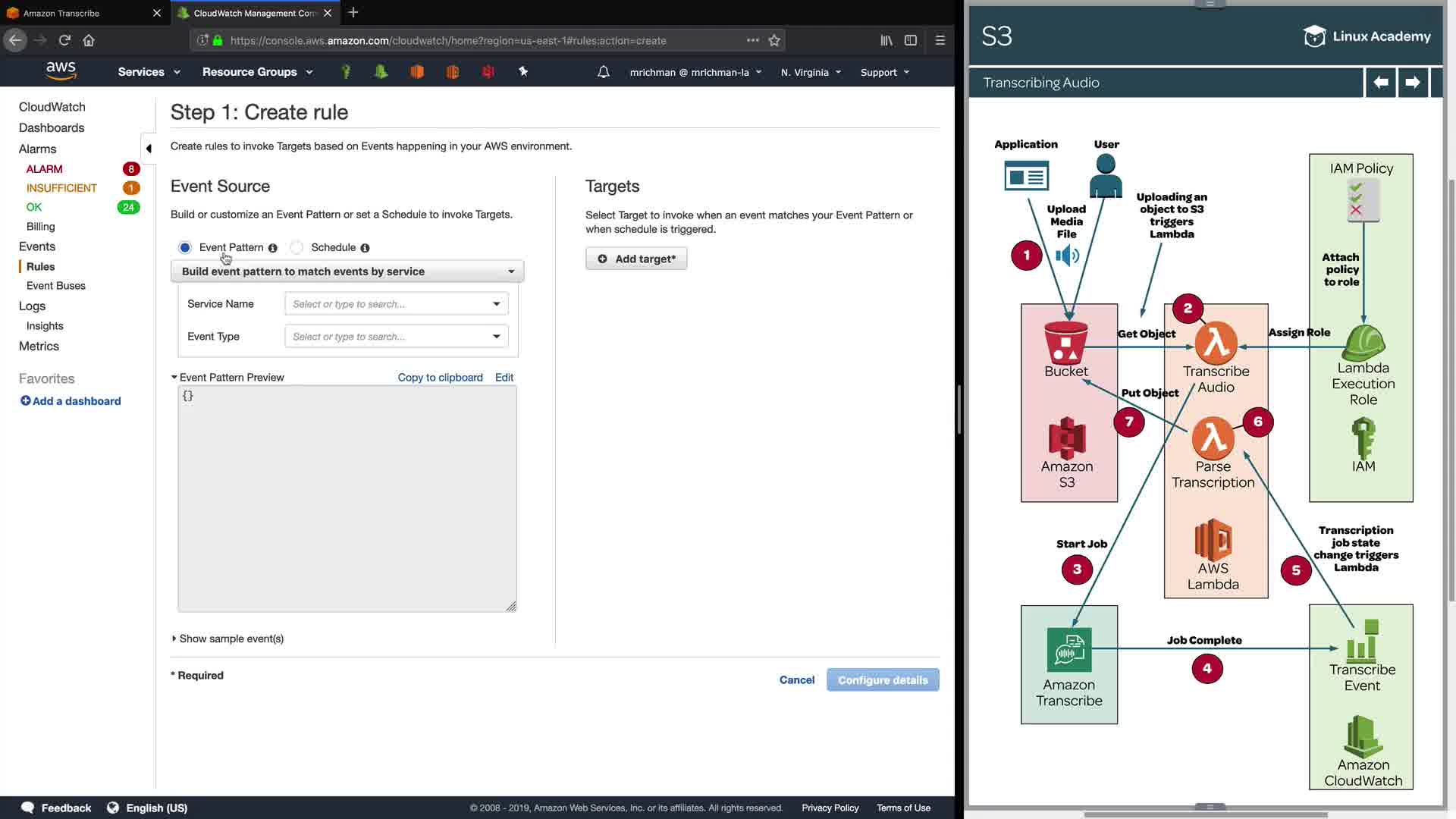Open Build event pattern dropdown
1456x819 pixels.
click(x=347, y=271)
